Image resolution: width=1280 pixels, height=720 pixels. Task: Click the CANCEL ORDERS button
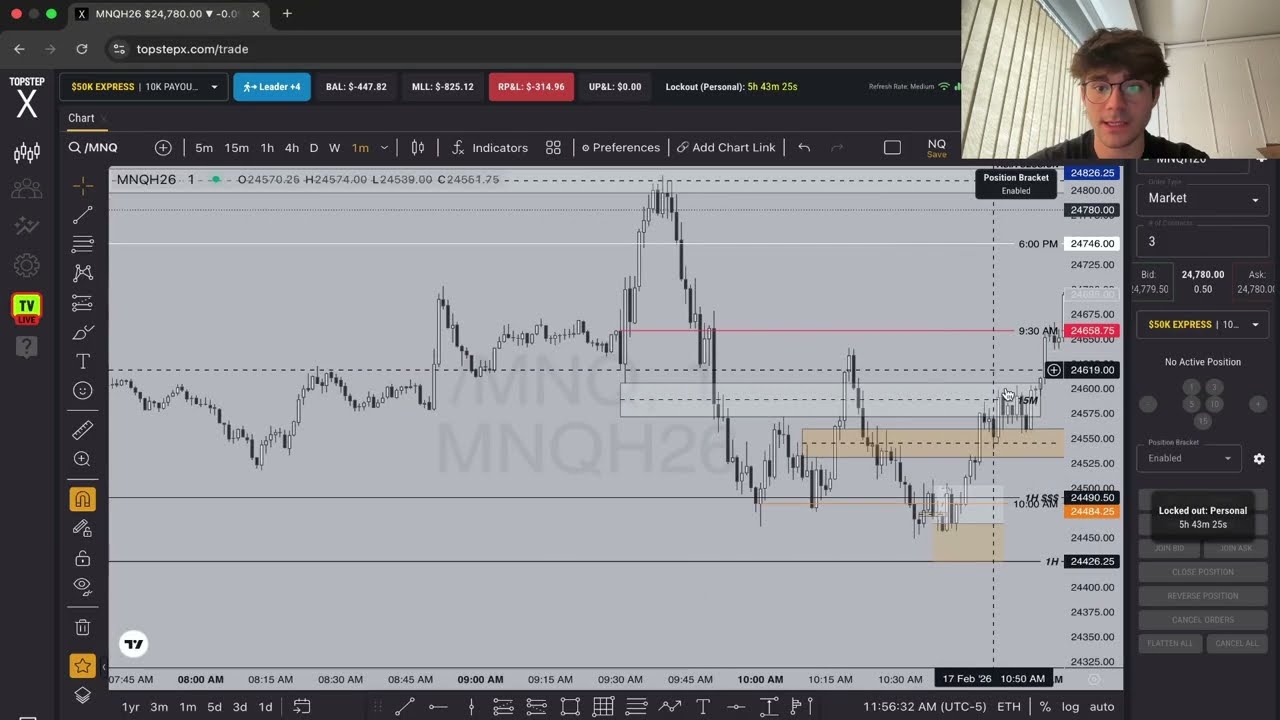click(1203, 620)
